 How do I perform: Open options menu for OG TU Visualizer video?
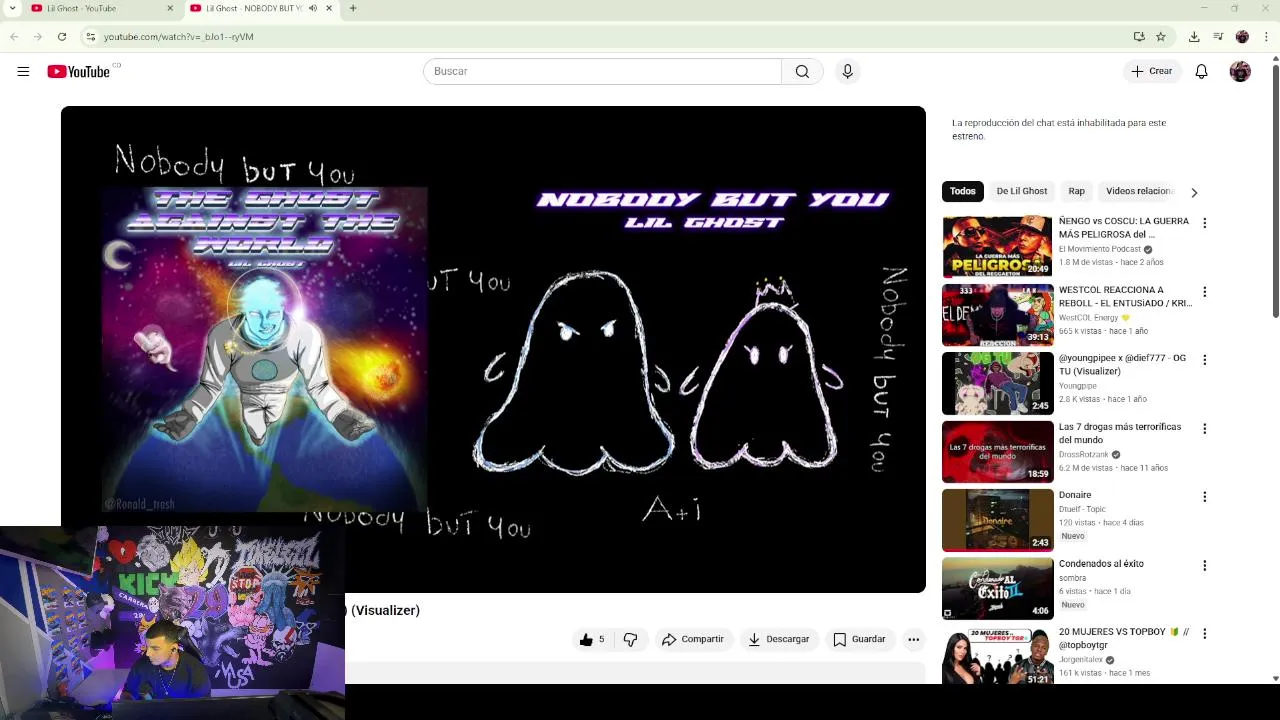1204,360
